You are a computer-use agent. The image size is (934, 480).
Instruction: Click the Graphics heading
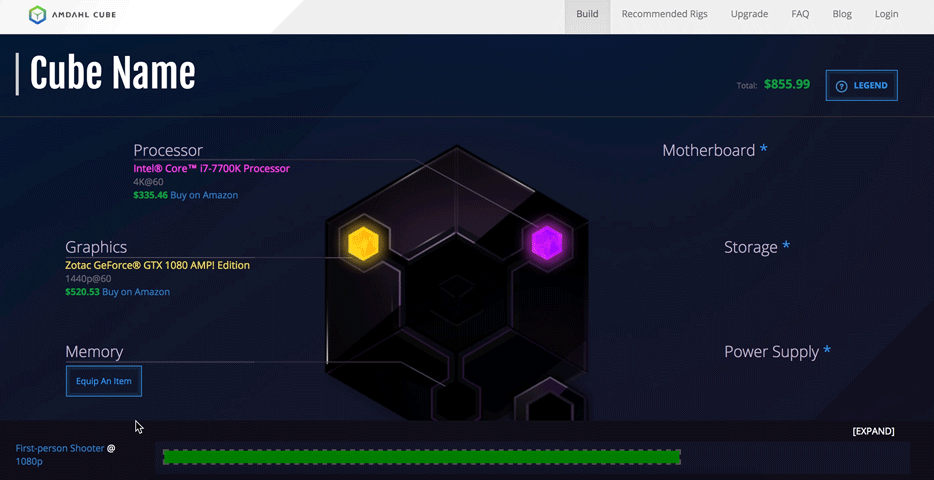[x=96, y=247]
